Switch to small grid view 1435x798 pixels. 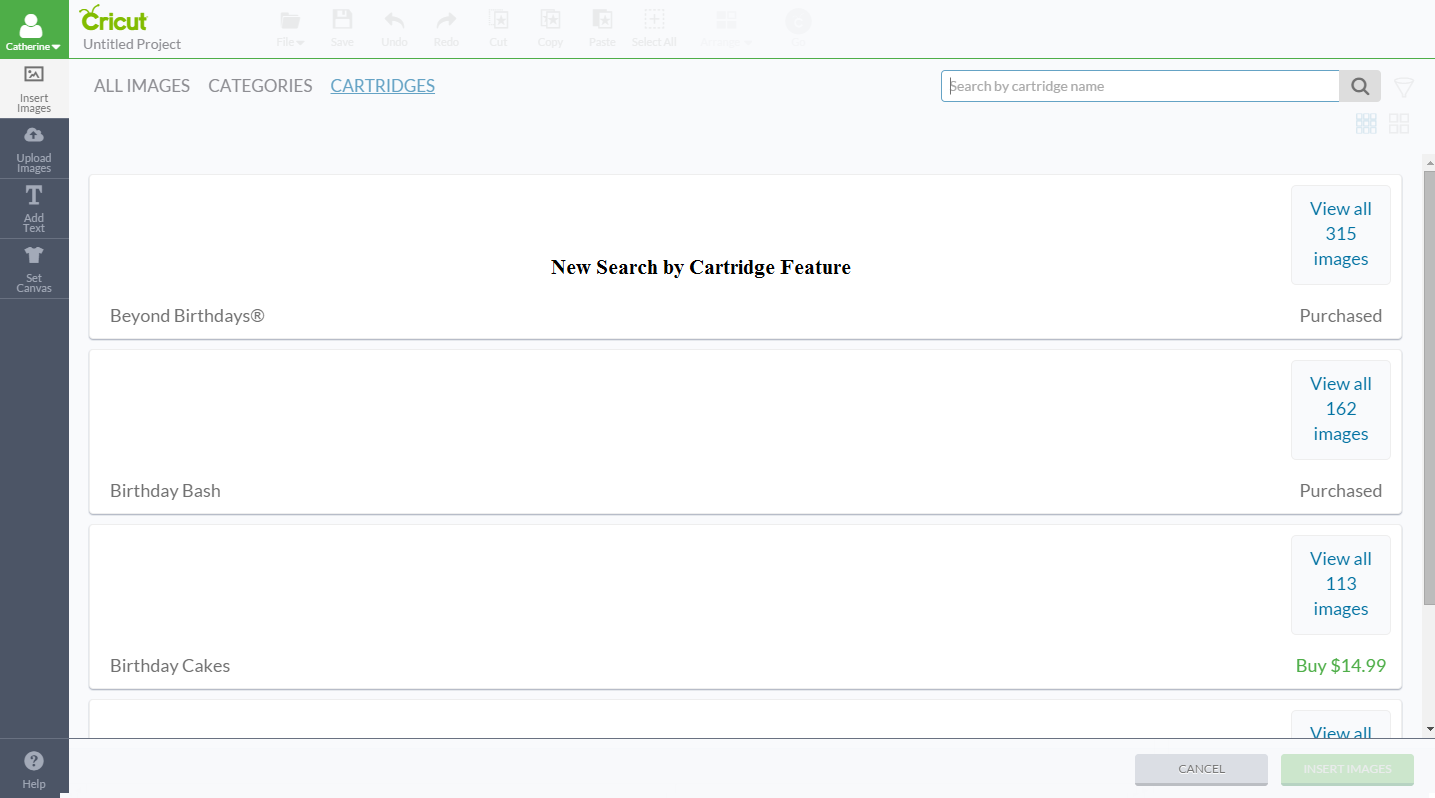(1366, 124)
